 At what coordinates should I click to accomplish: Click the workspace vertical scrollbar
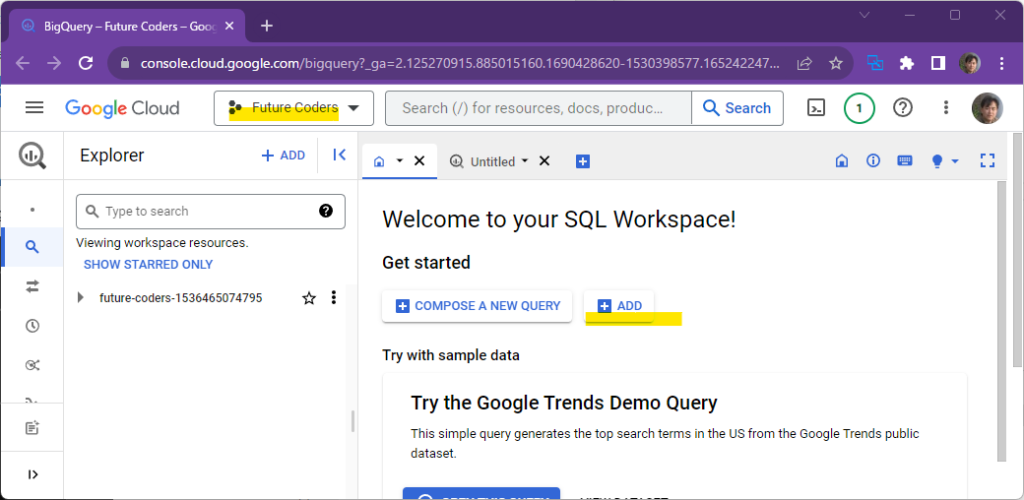[x=1002, y=321]
